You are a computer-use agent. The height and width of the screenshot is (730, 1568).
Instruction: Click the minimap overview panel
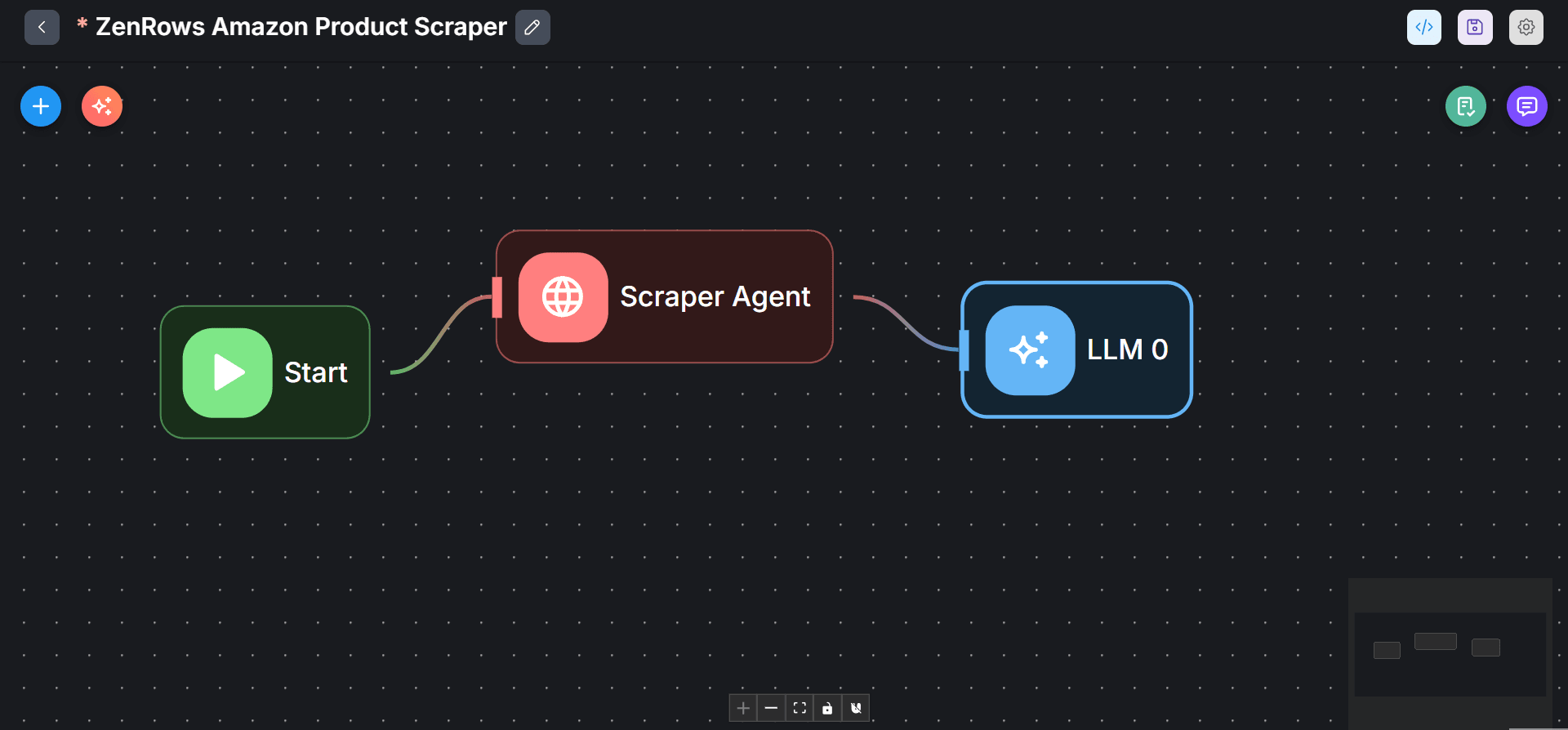point(1450,652)
